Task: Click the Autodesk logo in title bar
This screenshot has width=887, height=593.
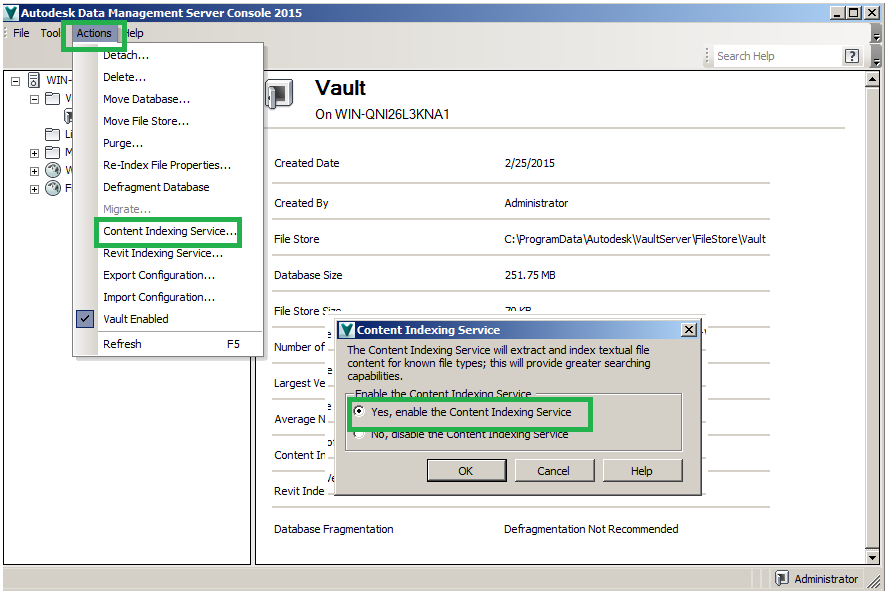Action: point(11,12)
